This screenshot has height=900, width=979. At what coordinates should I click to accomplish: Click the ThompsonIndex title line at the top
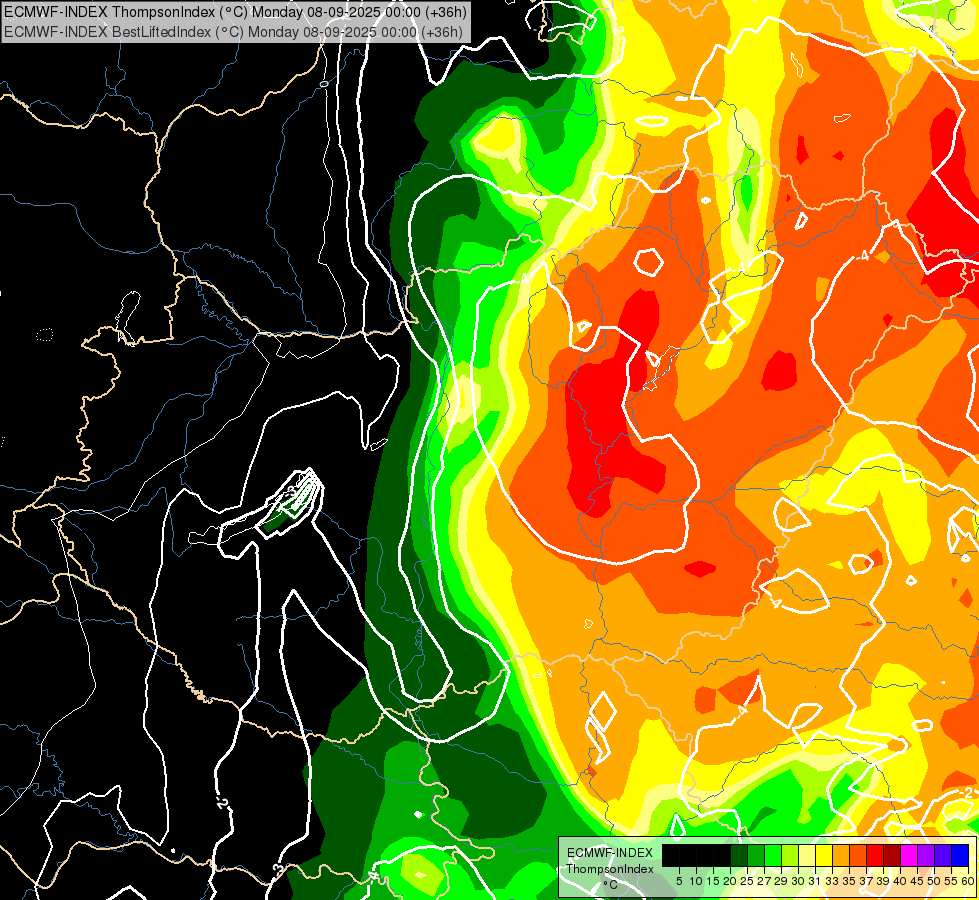(x=235, y=12)
